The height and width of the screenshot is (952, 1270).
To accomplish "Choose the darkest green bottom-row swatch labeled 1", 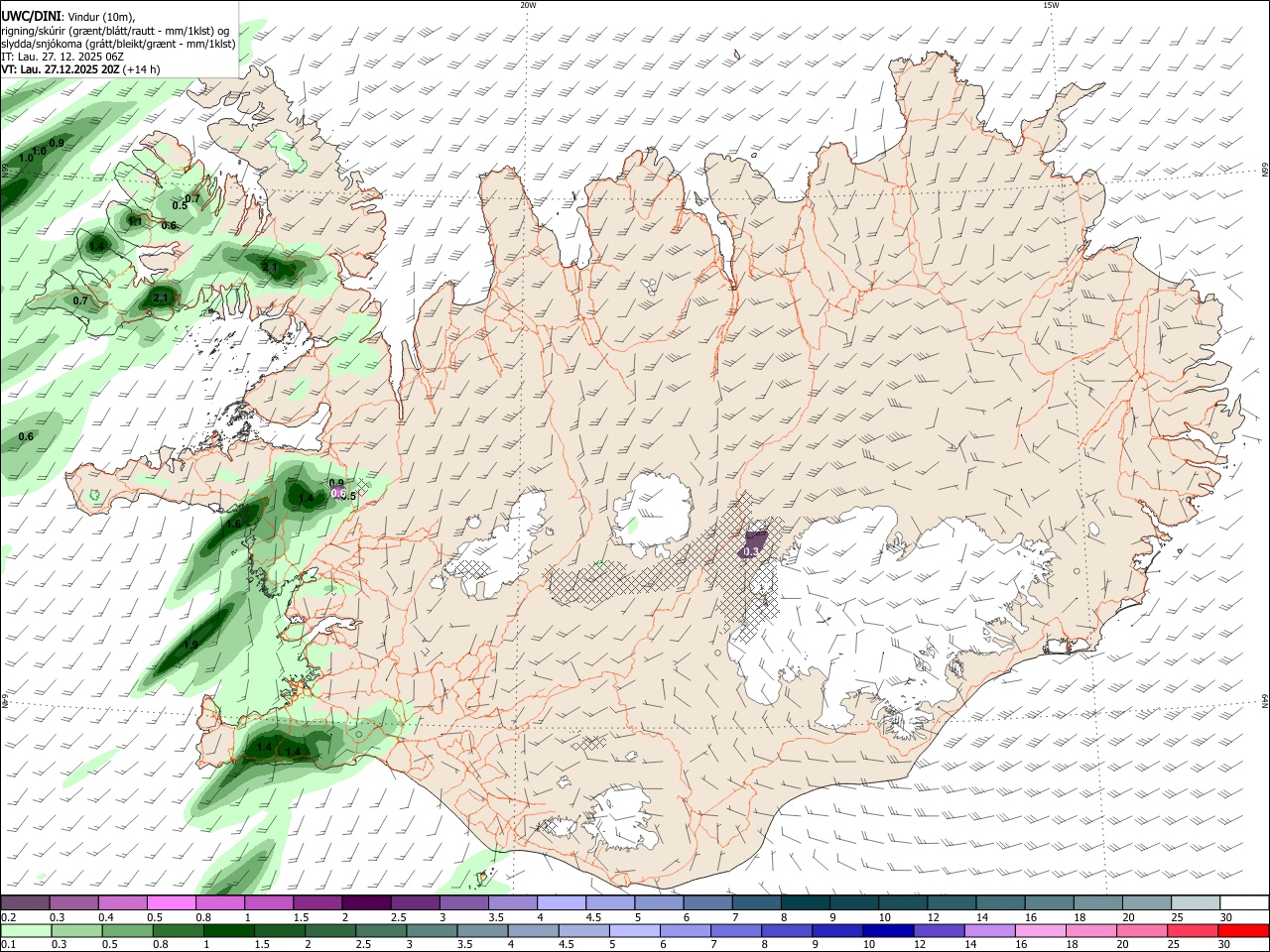I will (228, 930).
